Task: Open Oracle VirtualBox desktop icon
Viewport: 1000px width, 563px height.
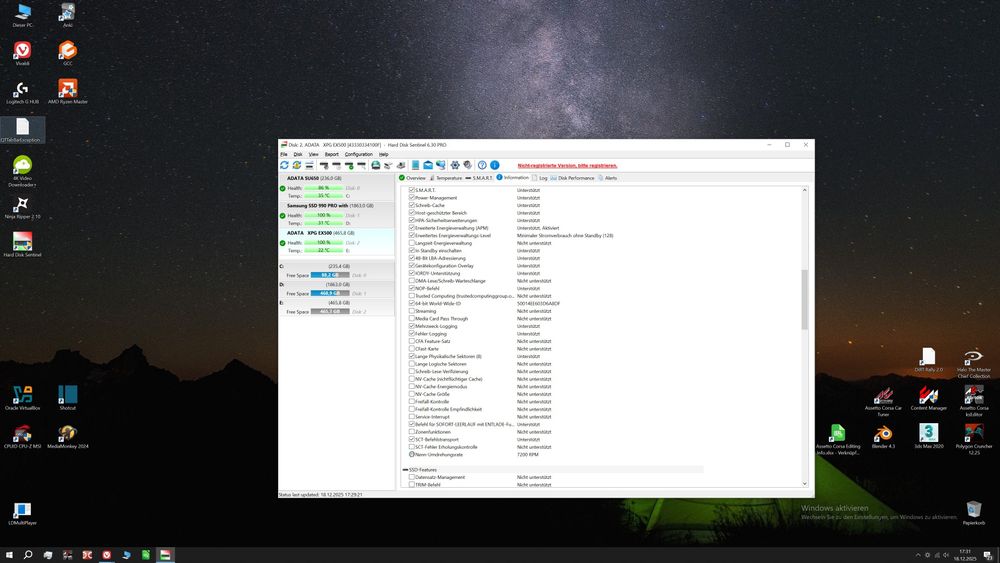Action: coord(22,398)
